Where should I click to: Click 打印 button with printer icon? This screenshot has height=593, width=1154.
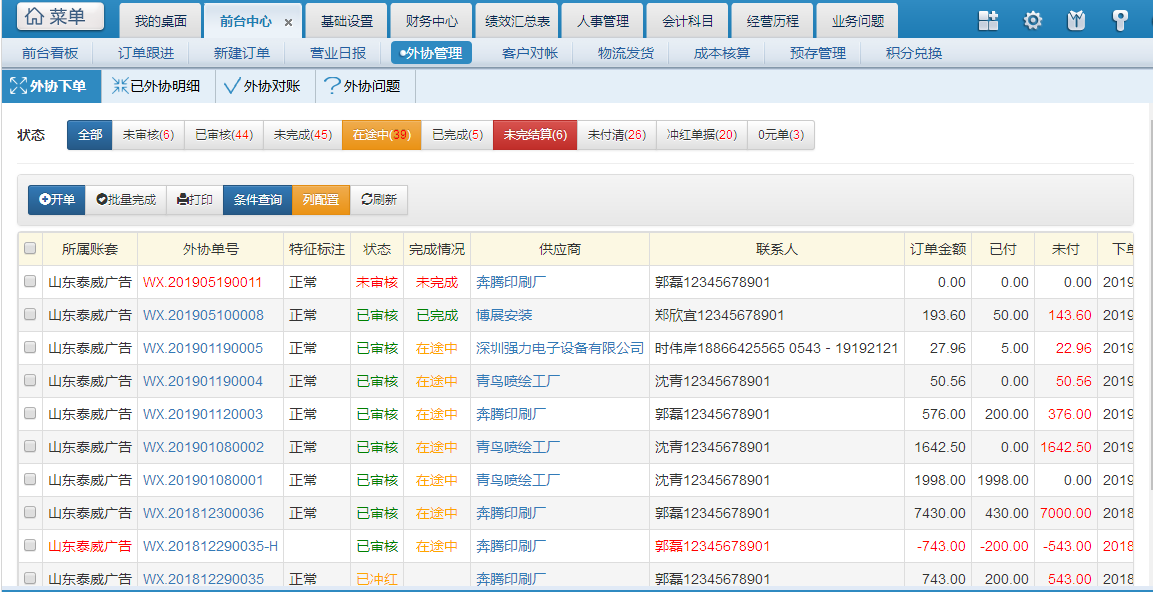(x=195, y=200)
